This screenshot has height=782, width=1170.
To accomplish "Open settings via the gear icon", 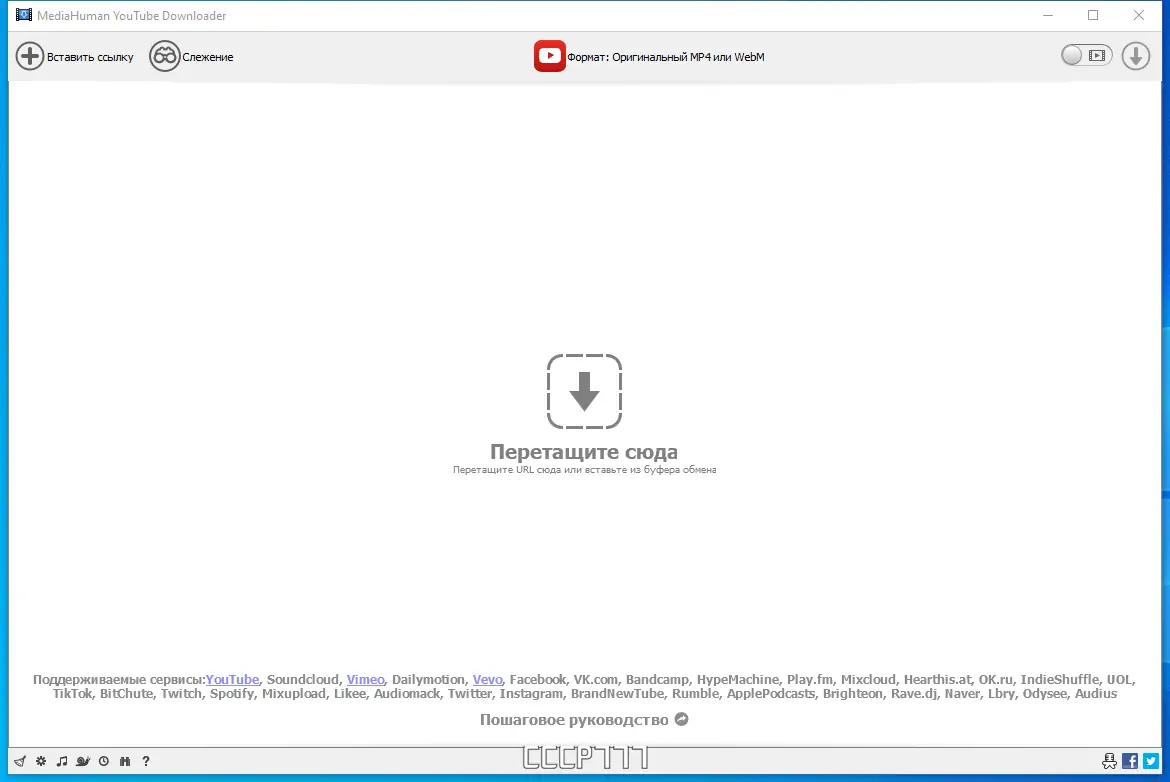I will coord(41,761).
